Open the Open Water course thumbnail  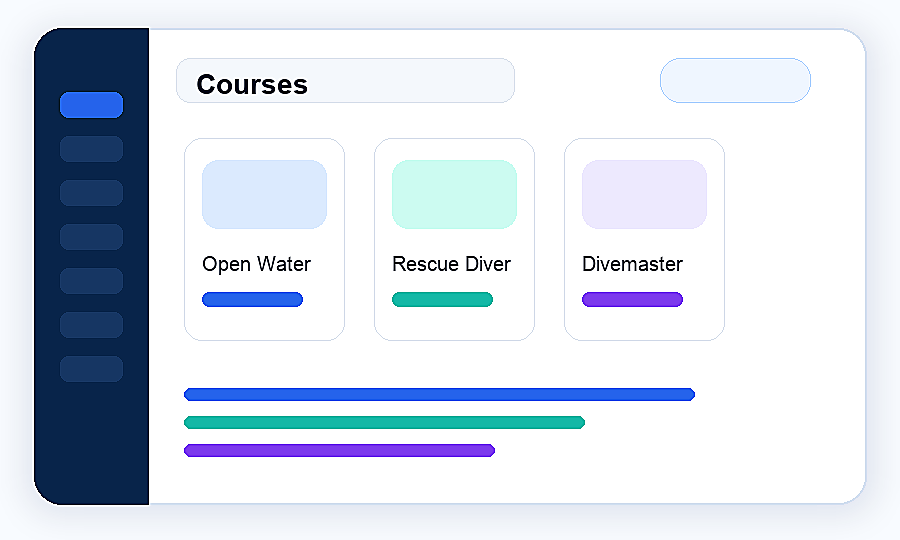point(265,195)
